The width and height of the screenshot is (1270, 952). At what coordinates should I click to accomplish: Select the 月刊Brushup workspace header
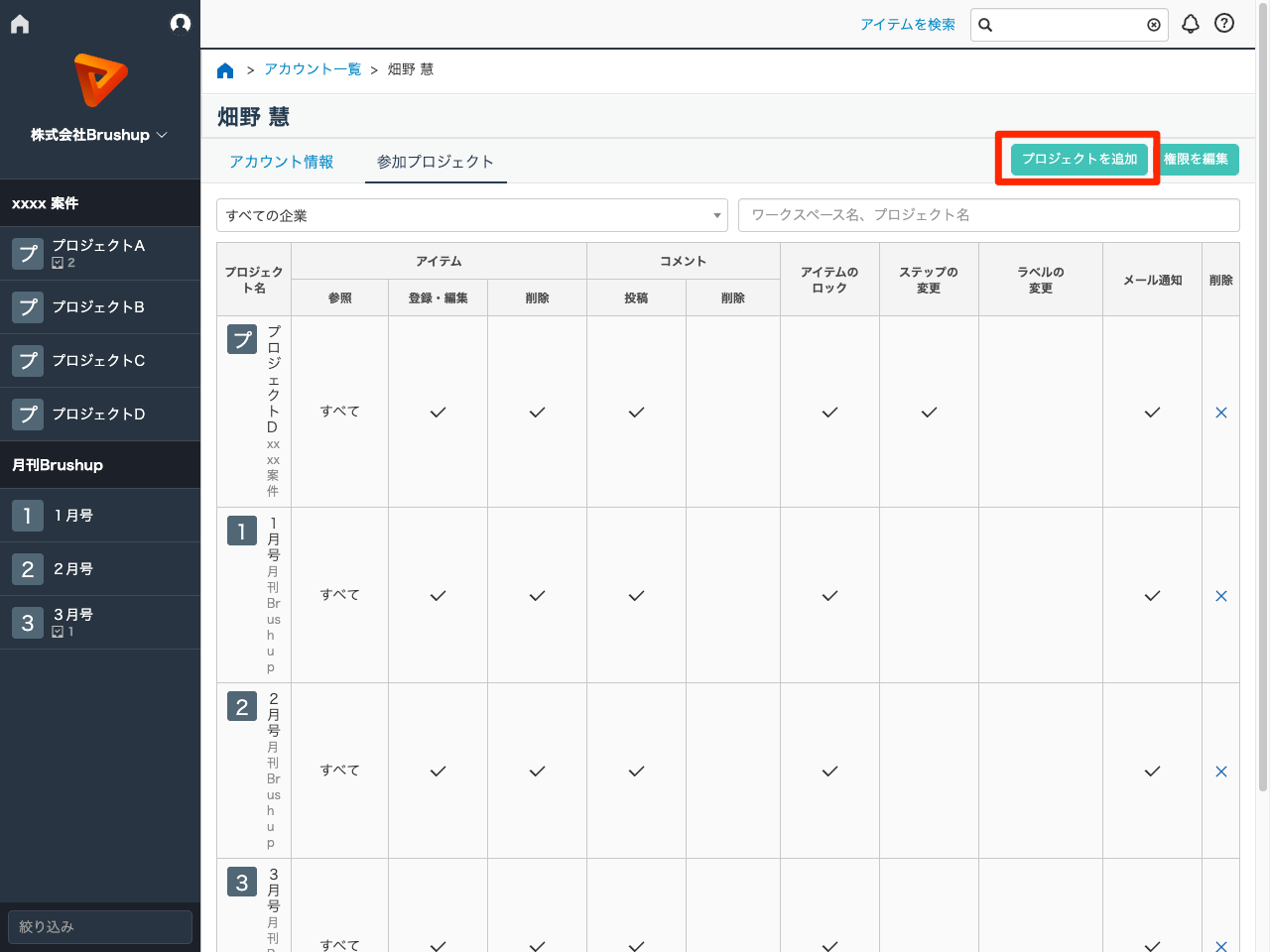100,465
